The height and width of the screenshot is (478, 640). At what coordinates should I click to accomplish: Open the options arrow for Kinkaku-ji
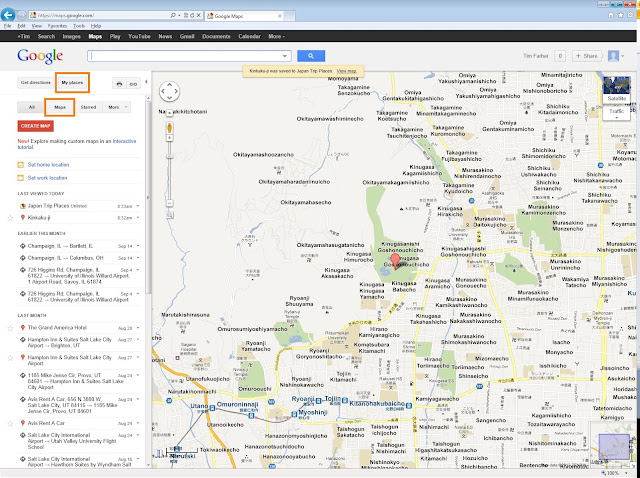point(138,218)
